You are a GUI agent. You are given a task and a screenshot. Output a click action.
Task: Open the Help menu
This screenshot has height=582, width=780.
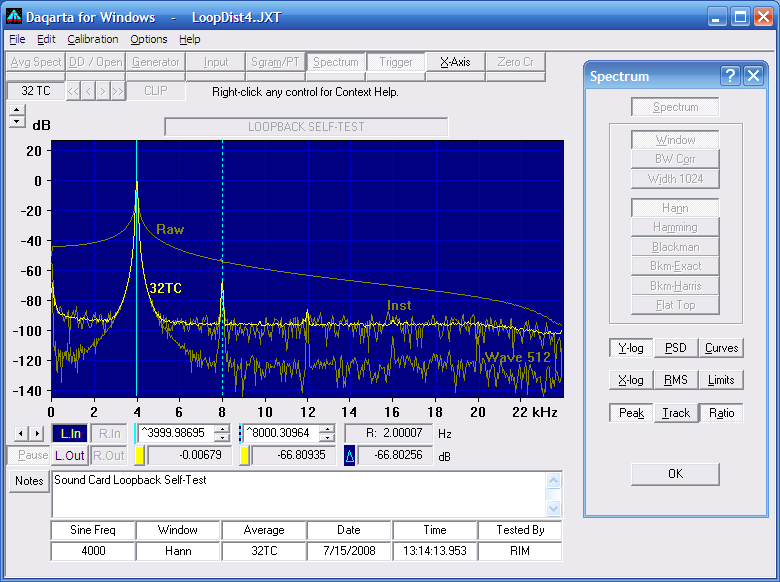[x=190, y=39]
